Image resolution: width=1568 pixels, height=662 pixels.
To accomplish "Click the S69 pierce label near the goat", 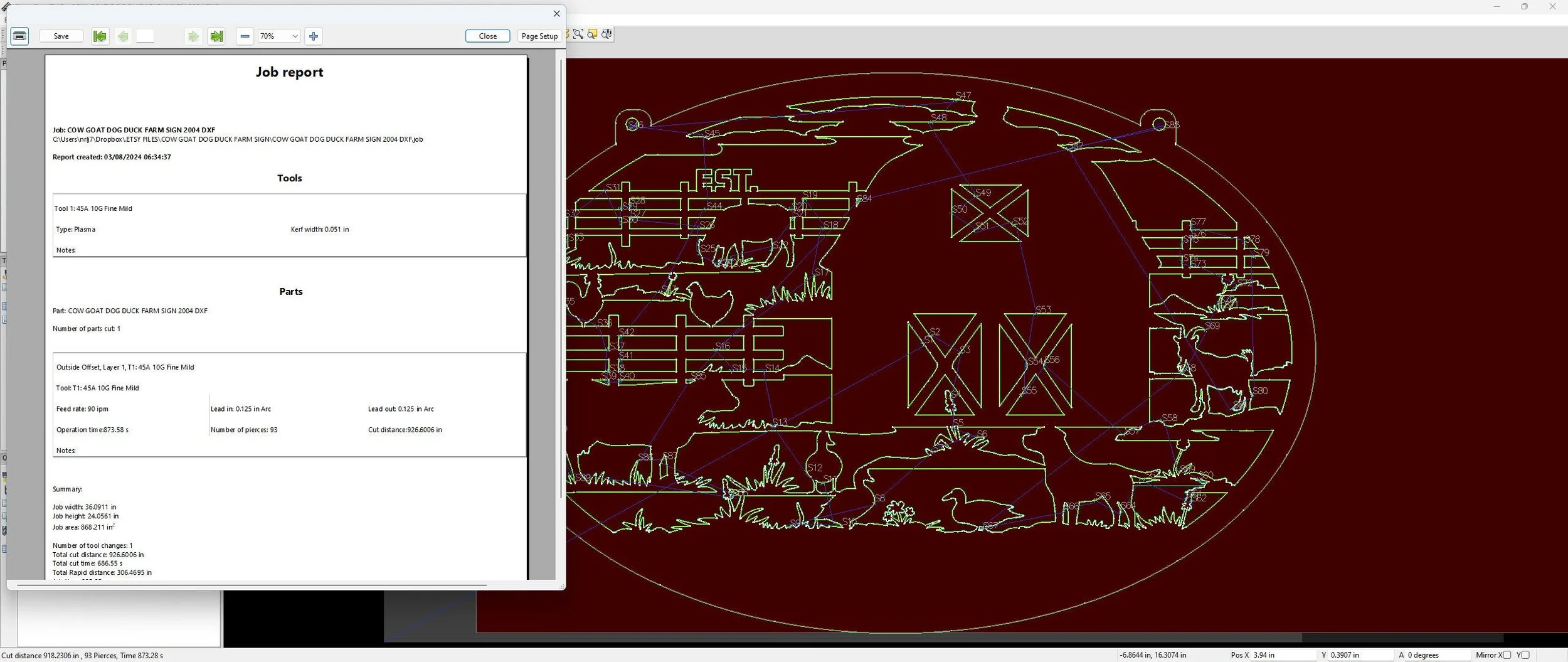I will point(1212,326).
